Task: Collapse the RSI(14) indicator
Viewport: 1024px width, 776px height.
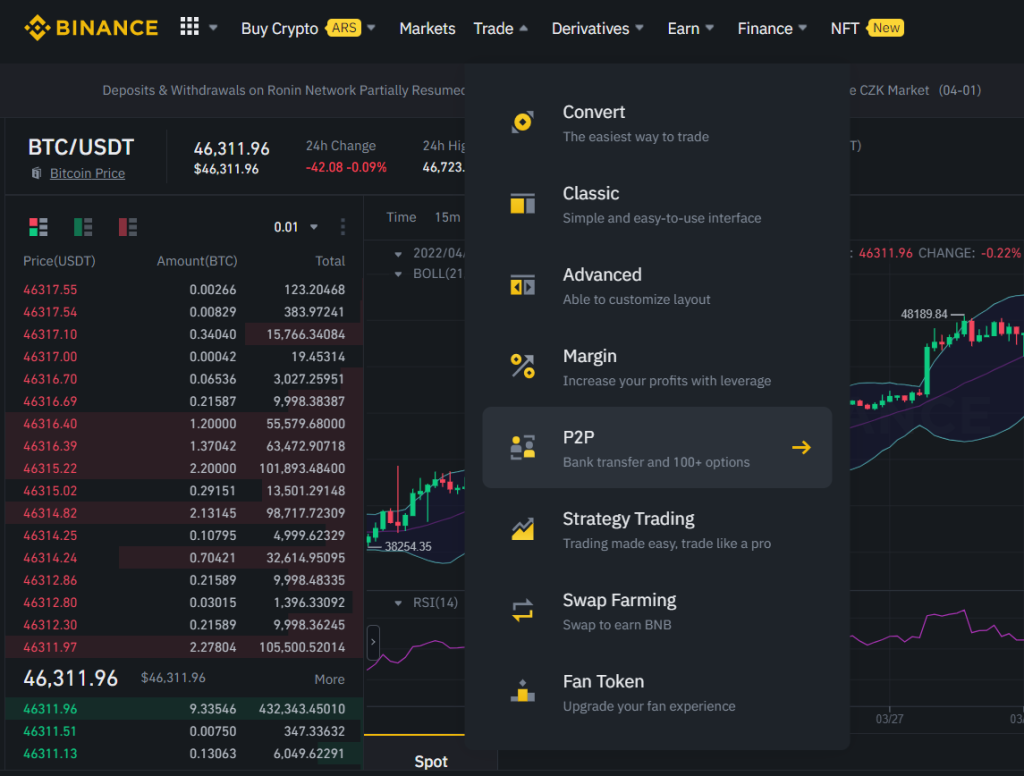Action: click(x=398, y=603)
